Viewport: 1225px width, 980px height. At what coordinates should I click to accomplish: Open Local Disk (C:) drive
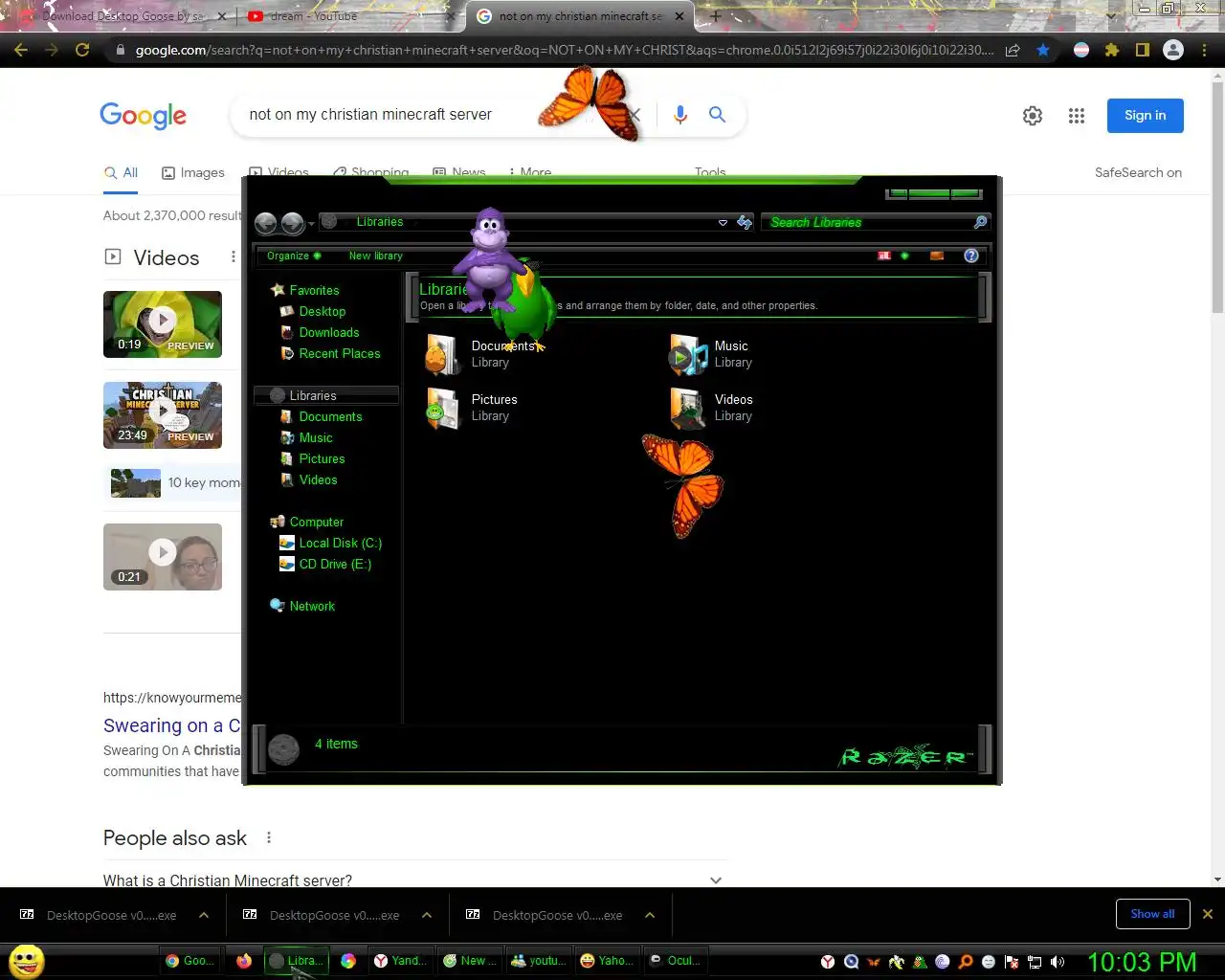pyautogui.click(x=340, y=543)
